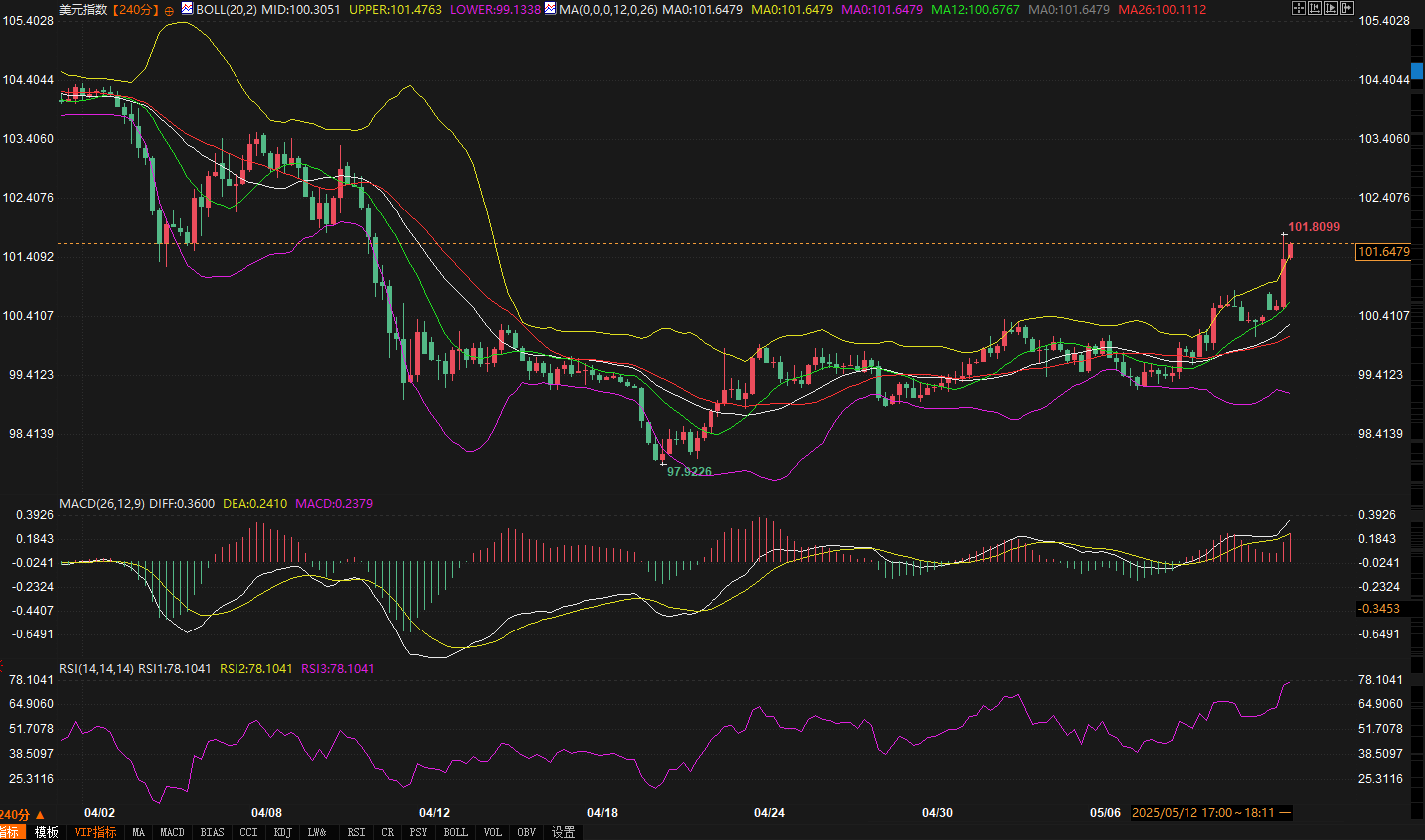Viewport: 1425px width, 840px height.
Task: Select the CR indicator tab
Action: (387, 832)
